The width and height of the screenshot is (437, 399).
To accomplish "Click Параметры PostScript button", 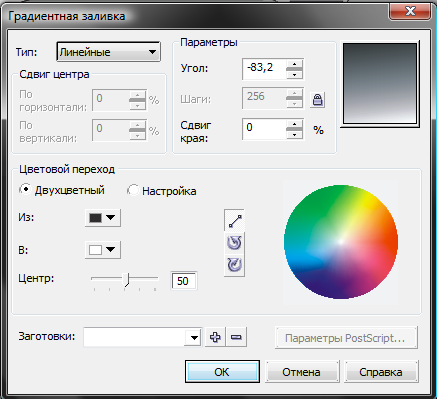I will click(346, 338).
